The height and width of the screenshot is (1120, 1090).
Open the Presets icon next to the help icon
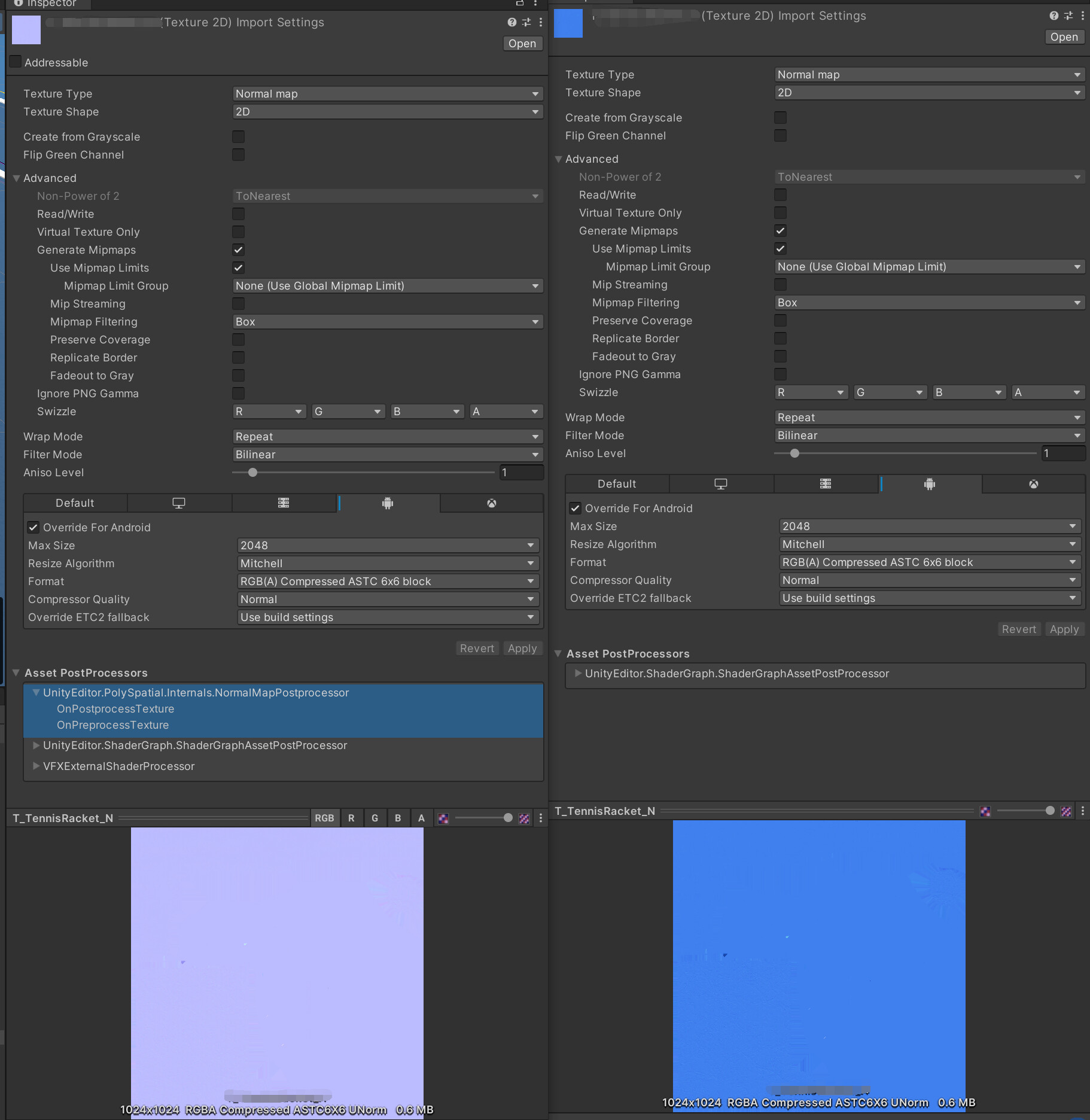tap(526, 22)
